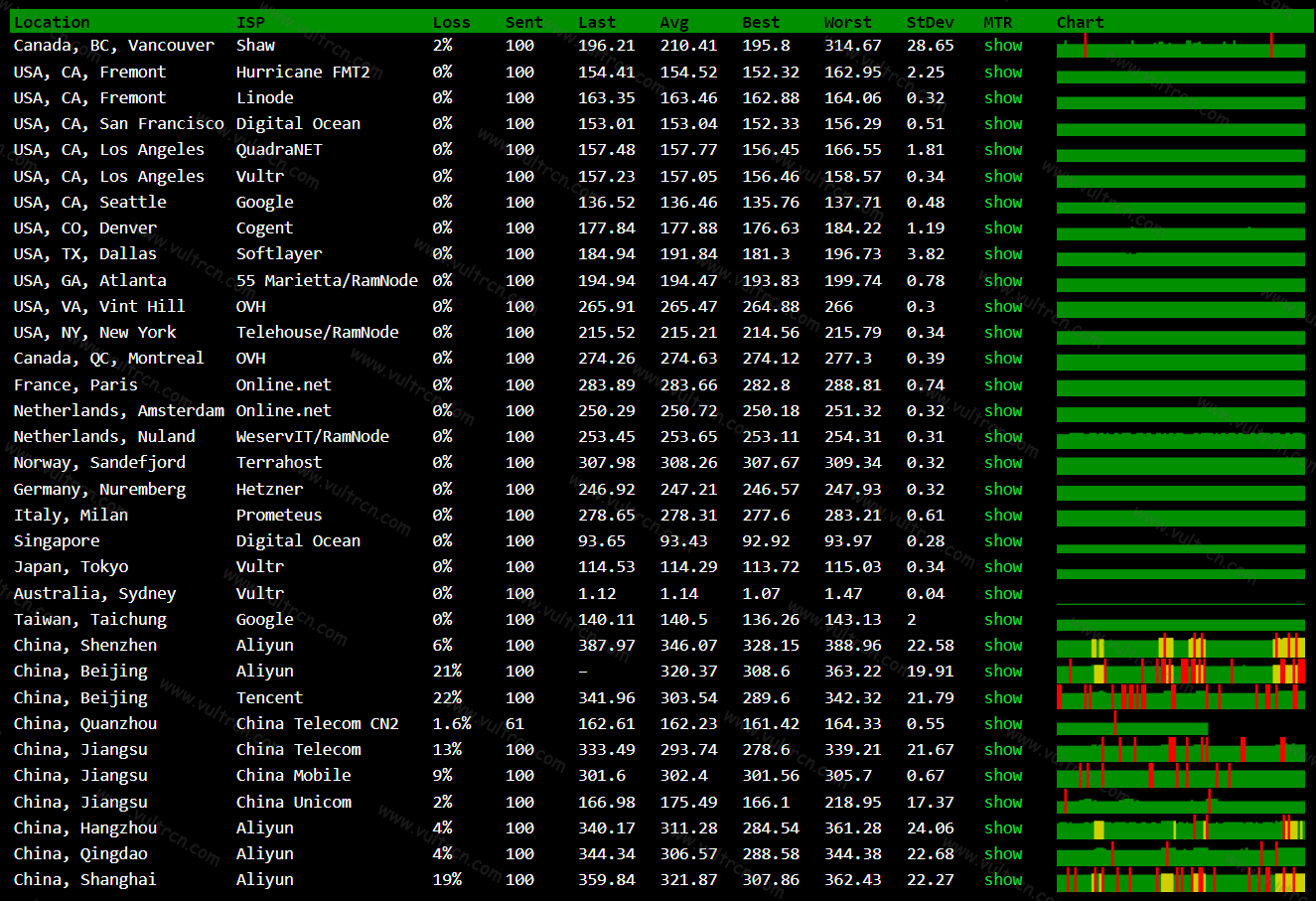Click show link in Fremont Linode row
This screenshot has height=901, width=1316.
(x=1003, y=97)
